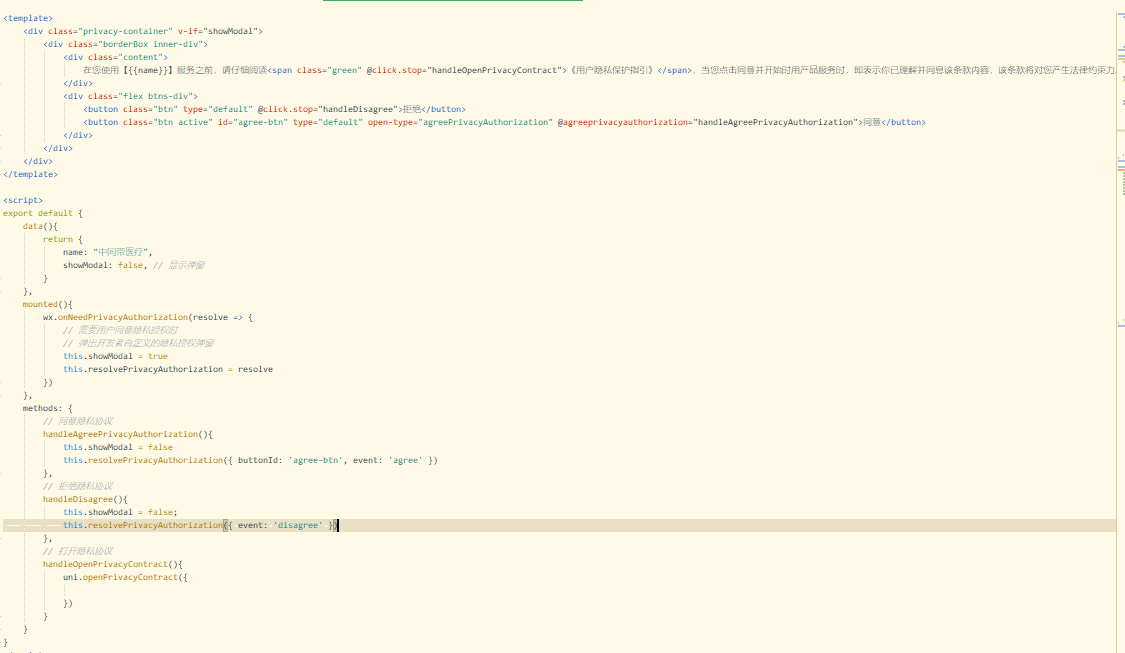This screenshot has width=1125, height=653.
Task: Click the 'methods: {' line
Action: (47, 408)
